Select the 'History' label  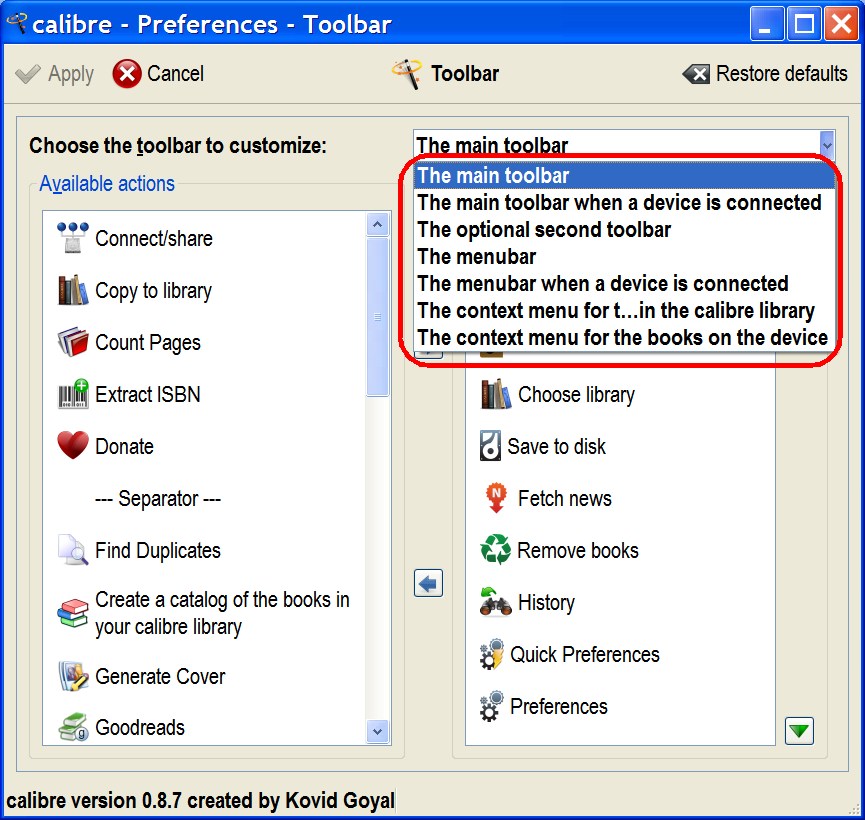pos(547,603)
